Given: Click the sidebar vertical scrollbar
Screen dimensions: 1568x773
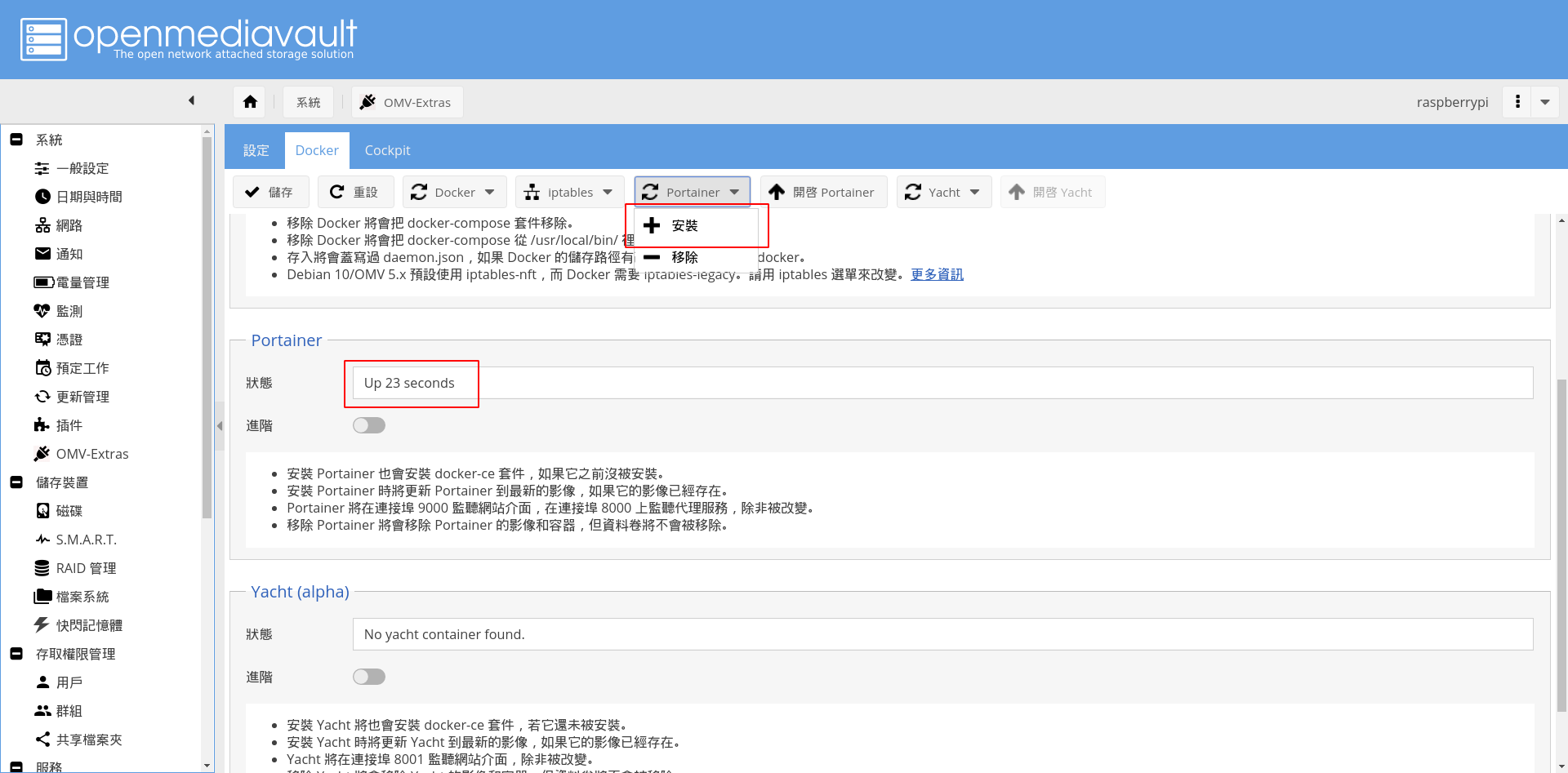Looking at the screenshot, I should coord(207,327).
